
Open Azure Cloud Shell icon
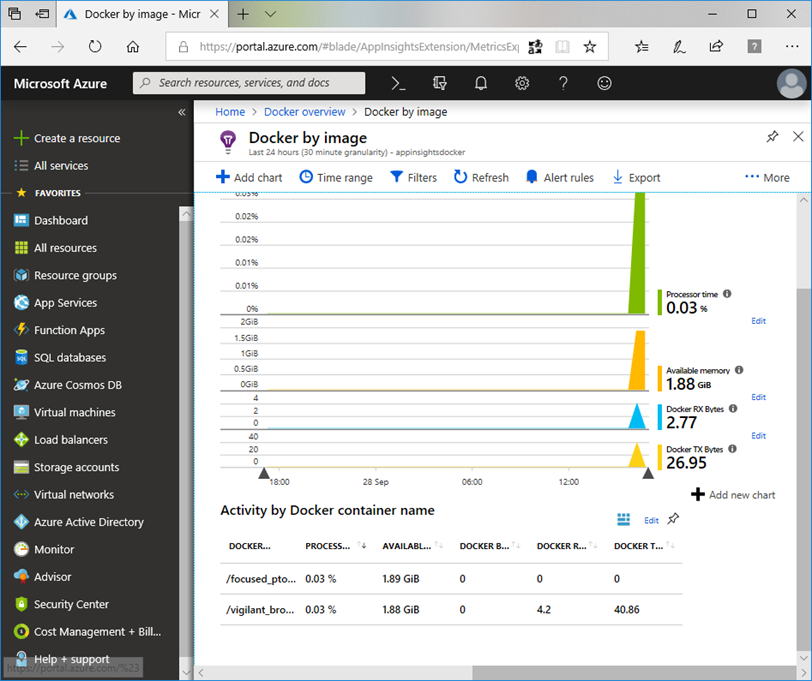398,83
